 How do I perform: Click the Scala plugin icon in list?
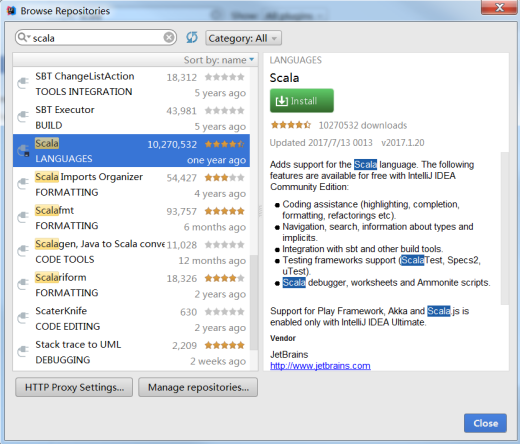[23, 150]
